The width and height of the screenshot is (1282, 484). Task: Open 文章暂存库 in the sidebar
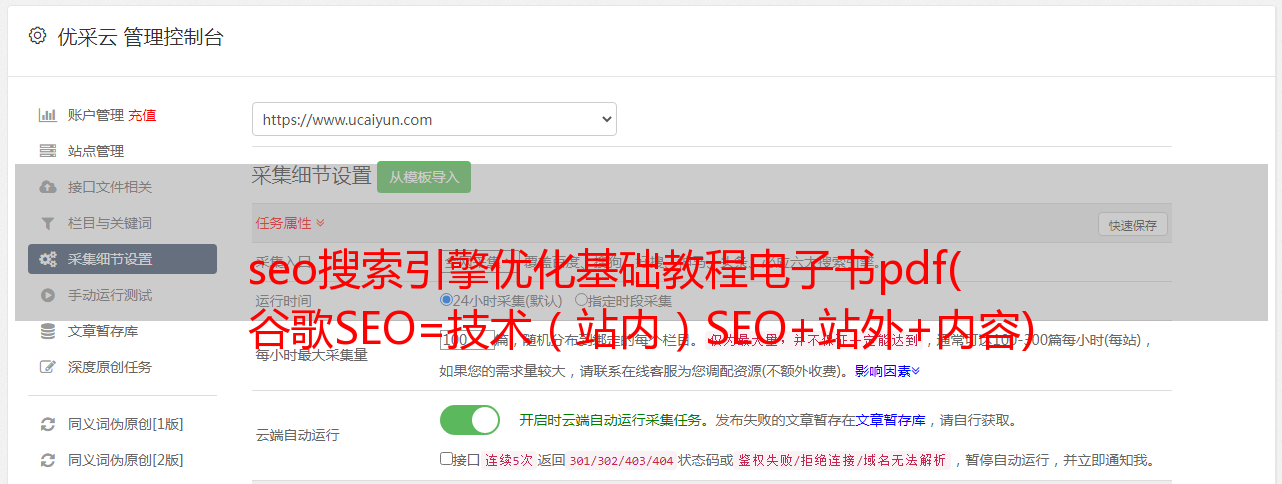click(x=103, y=331)
